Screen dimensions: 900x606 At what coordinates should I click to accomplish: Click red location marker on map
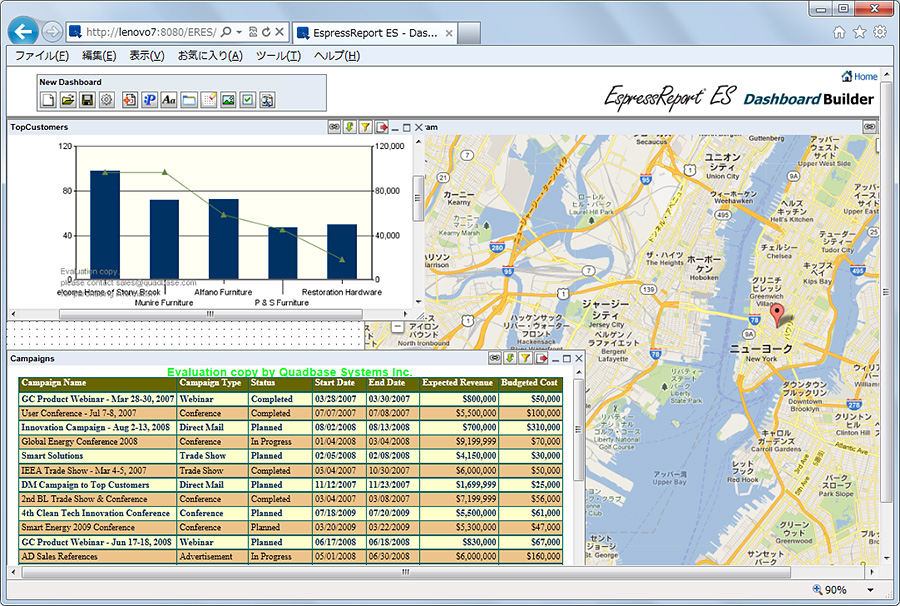click(x=777, y=316)
